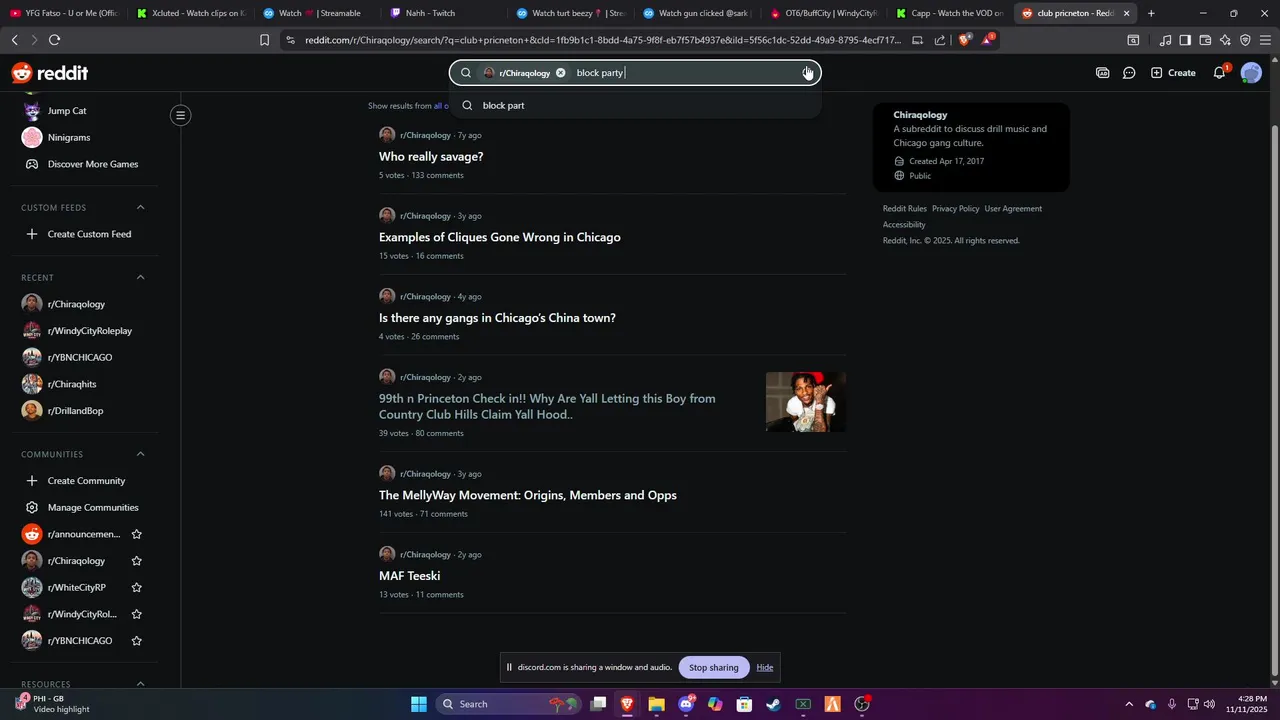Collapse the Custom Feeds section

140,208
